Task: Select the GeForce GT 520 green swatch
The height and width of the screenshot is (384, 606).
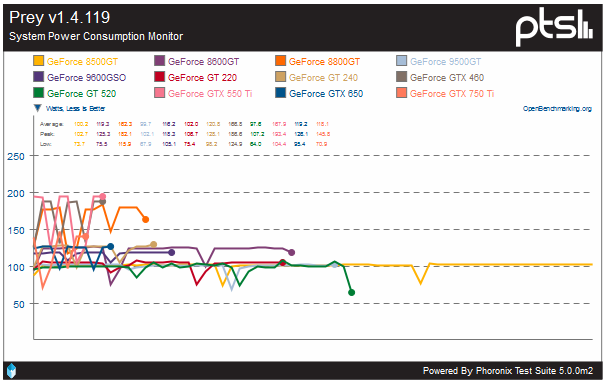Action: click(38, 93)
